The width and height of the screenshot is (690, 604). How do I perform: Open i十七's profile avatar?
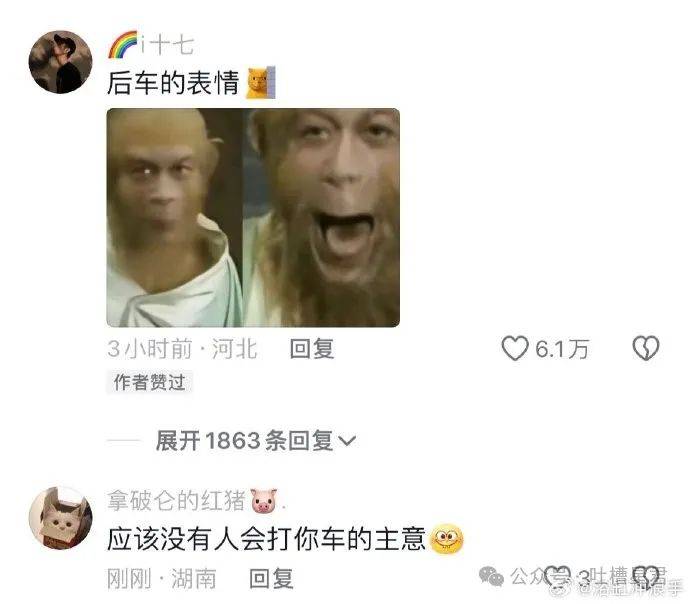coord(60,62)
